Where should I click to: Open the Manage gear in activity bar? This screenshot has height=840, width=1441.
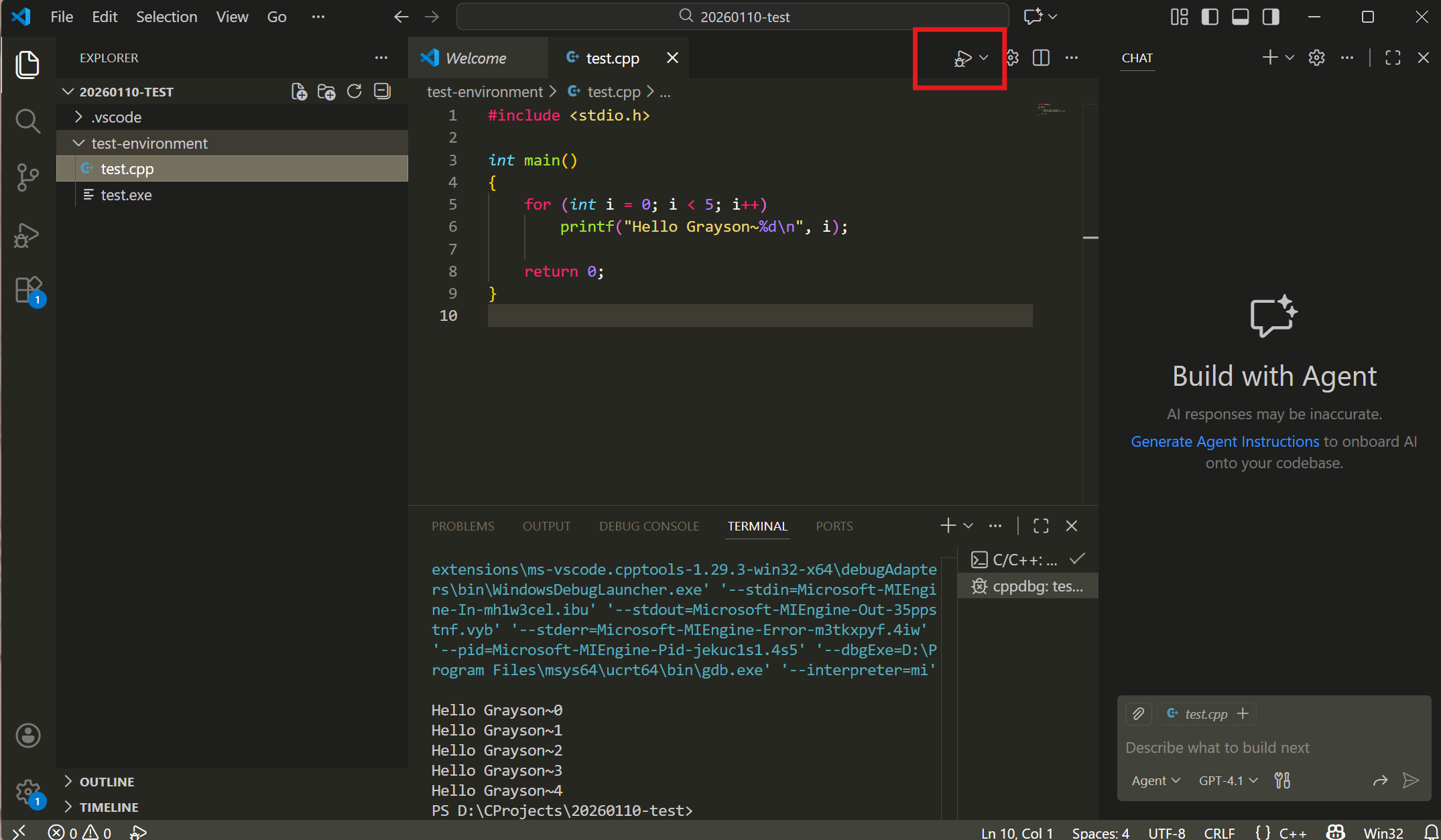[27, 792]
